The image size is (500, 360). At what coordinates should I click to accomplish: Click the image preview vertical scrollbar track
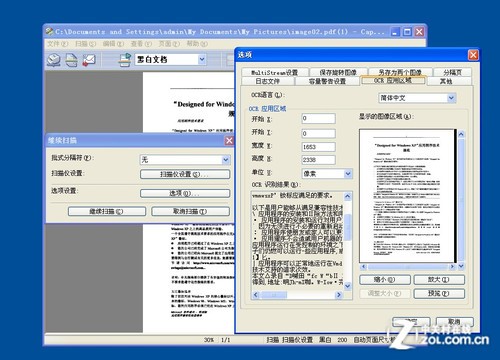(461, 200)
